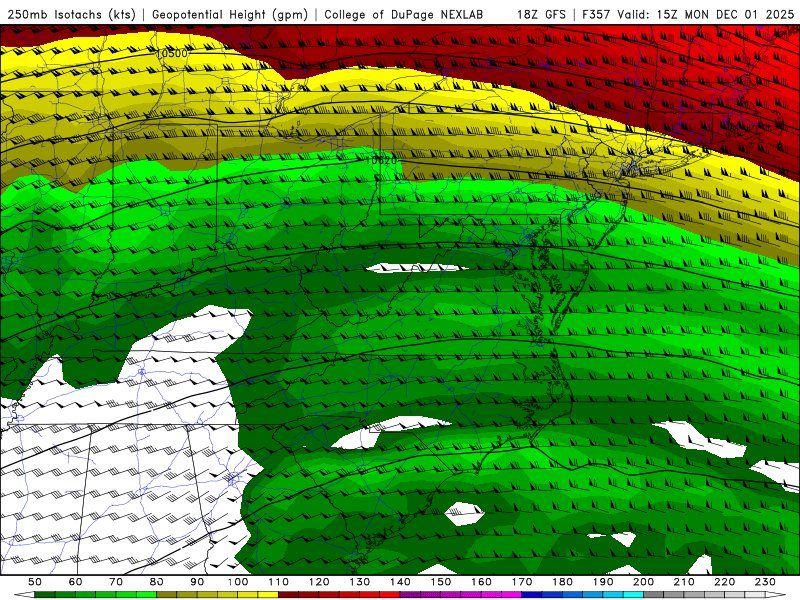
Task: Click the 150 value on color scale
Action: click(441, 582)
